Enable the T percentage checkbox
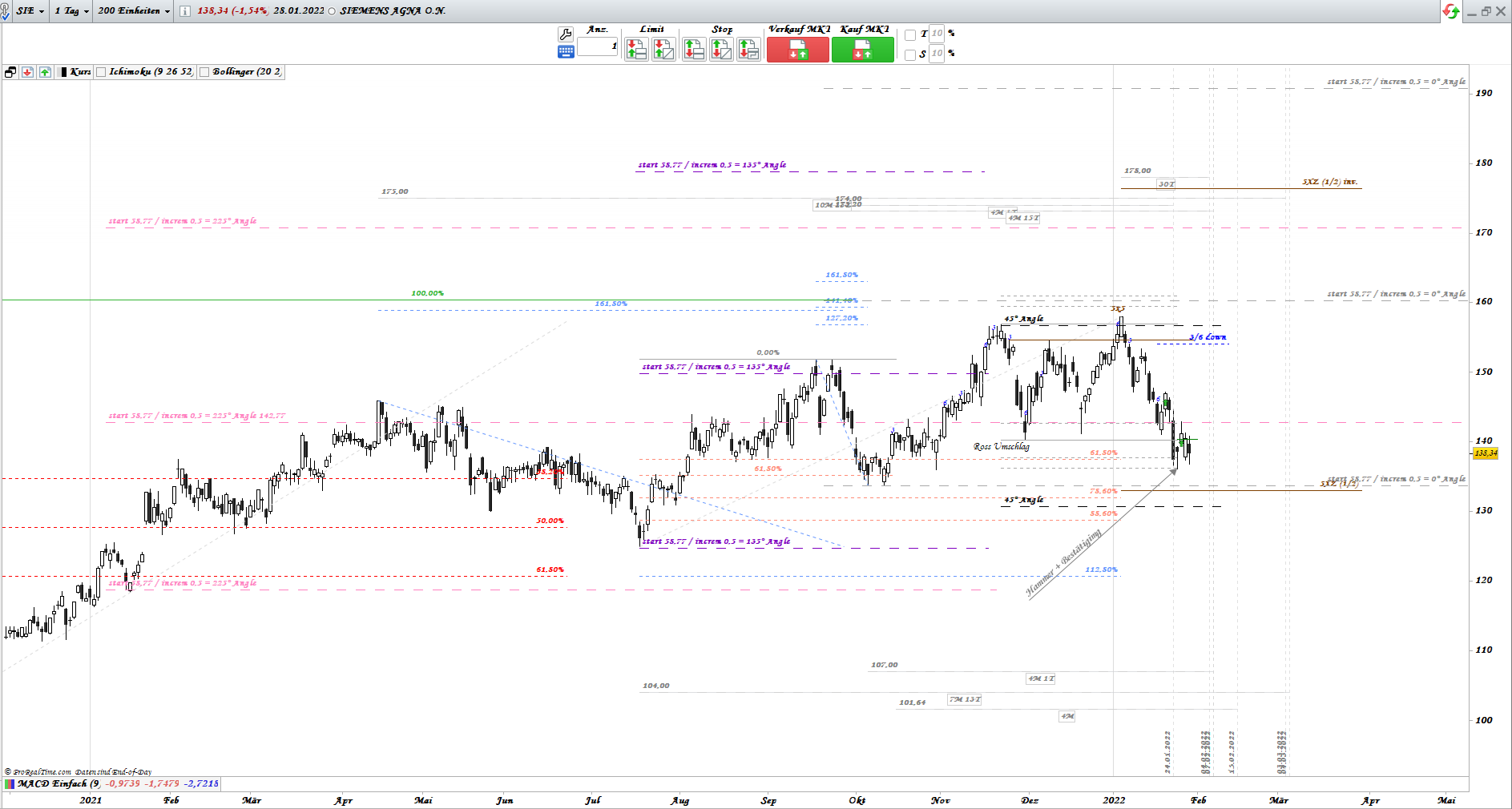The width and height of the screenshot is (1512, 809). [x=910, y=35]
